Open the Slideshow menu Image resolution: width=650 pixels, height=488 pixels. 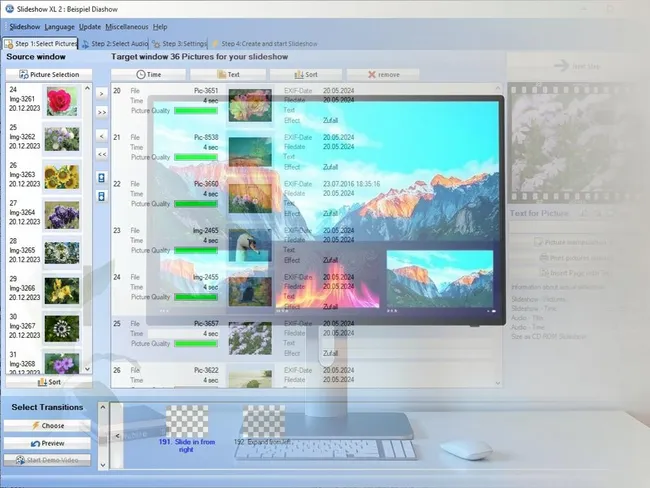pyautogui.click(x=25, y=27)
